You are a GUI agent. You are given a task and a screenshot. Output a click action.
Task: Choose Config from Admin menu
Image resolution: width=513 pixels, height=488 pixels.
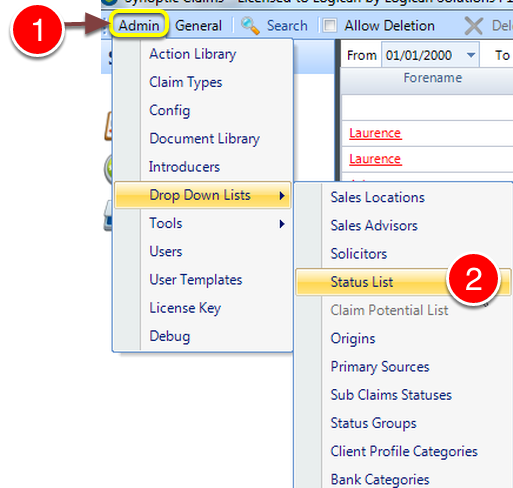[203, 110]
